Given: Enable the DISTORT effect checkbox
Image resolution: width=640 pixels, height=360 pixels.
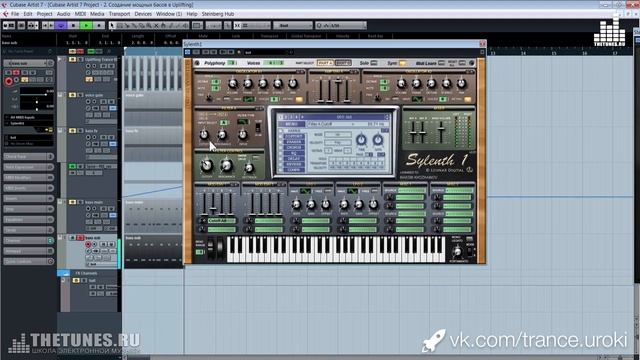Looking at the screenshot, I should [281, 136].
